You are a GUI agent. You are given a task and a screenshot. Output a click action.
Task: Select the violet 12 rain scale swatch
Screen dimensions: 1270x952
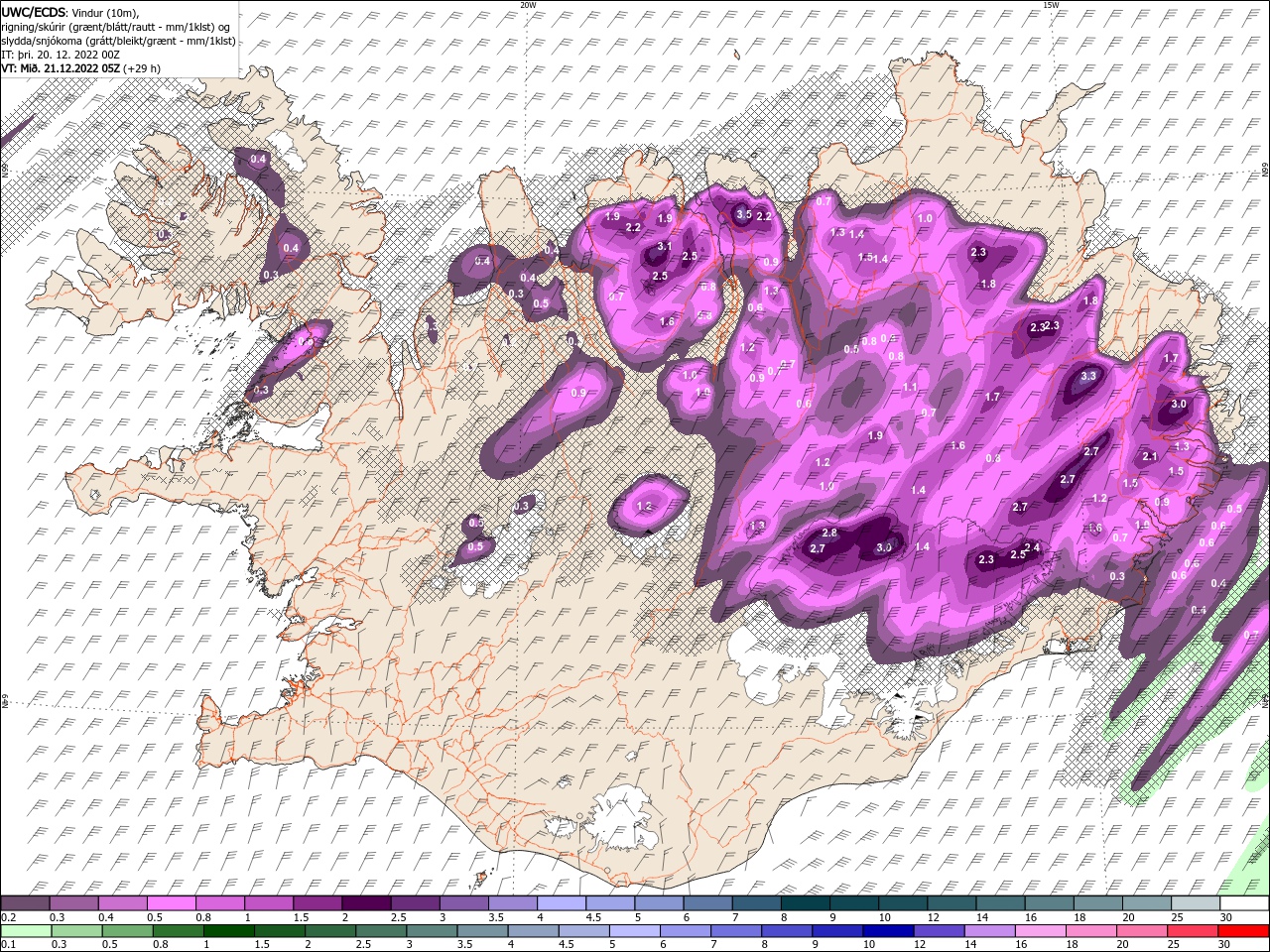pyautogui.click(x=939, y=931)
